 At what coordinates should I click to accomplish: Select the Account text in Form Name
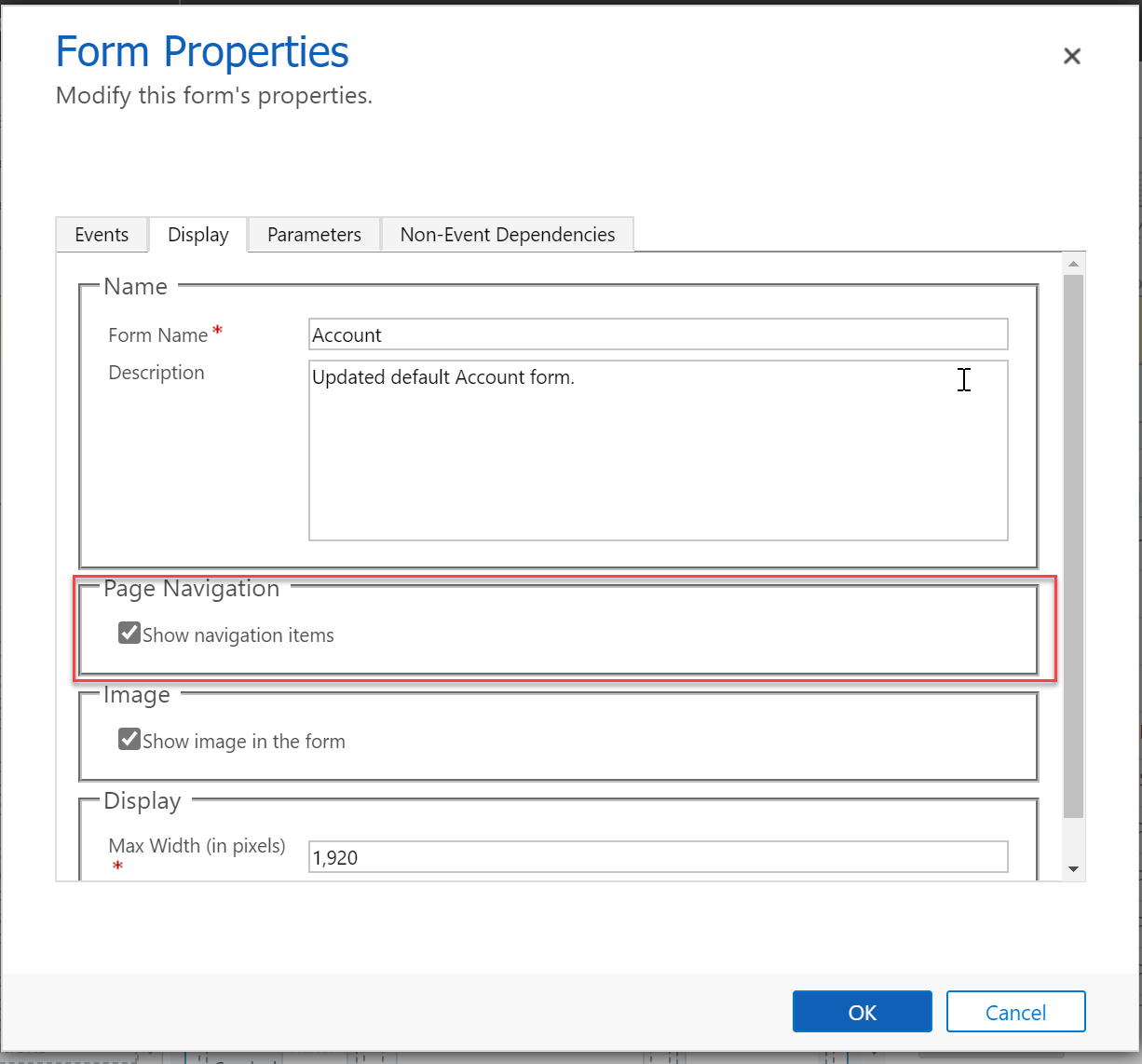pyautogui.click(x=347, y=334)
